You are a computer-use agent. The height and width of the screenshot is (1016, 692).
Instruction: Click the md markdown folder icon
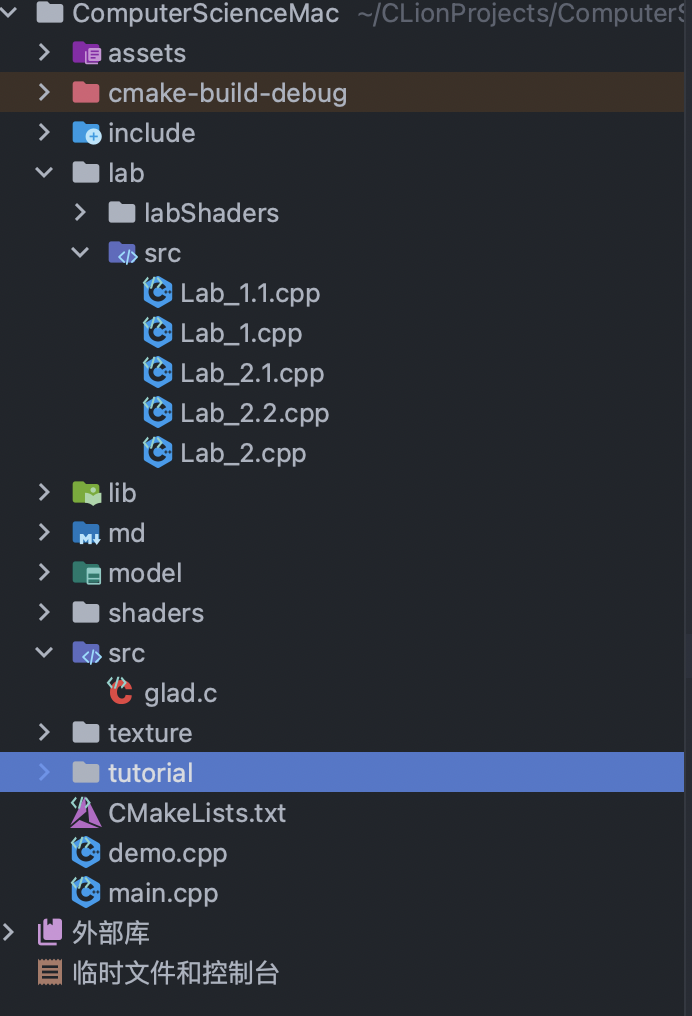point(86,533)
